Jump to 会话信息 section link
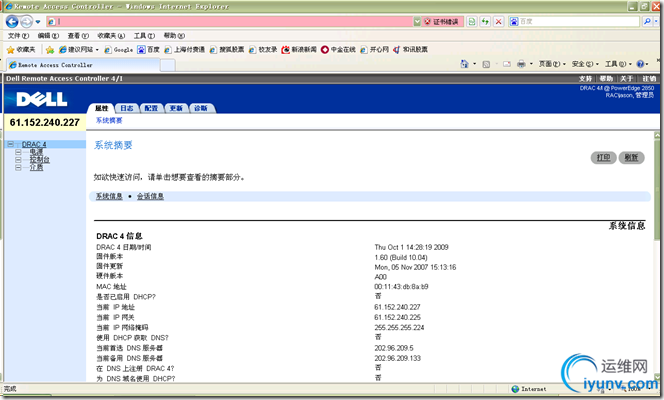 [150, 196]
